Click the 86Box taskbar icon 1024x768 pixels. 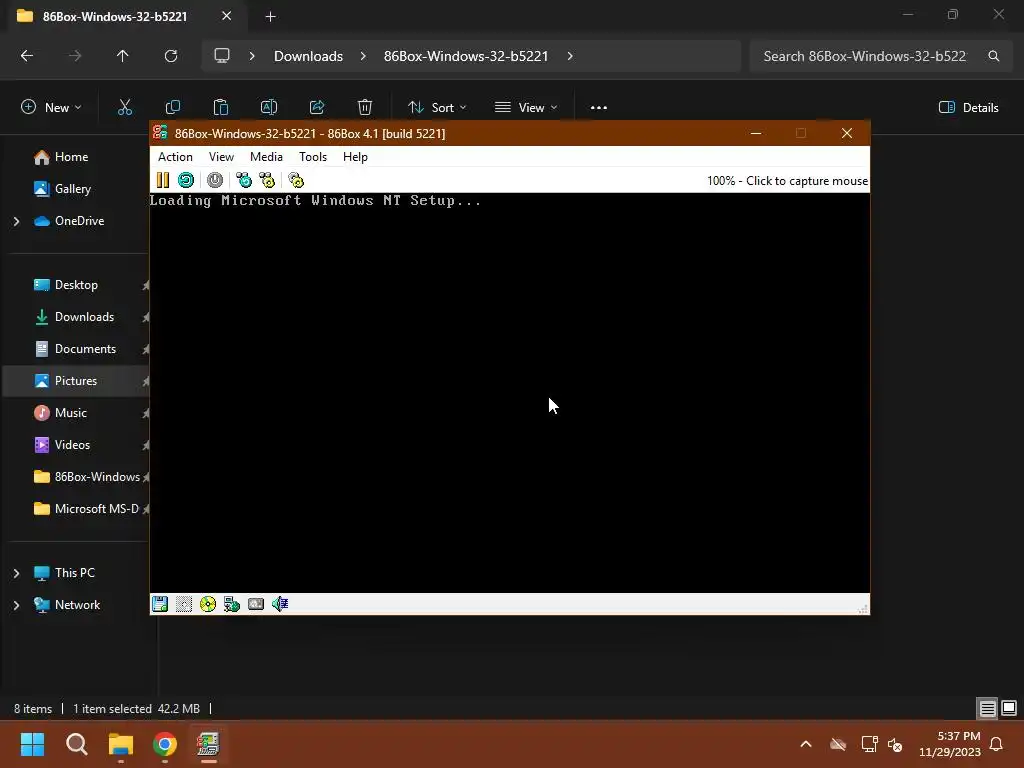(x=208, y=744)
